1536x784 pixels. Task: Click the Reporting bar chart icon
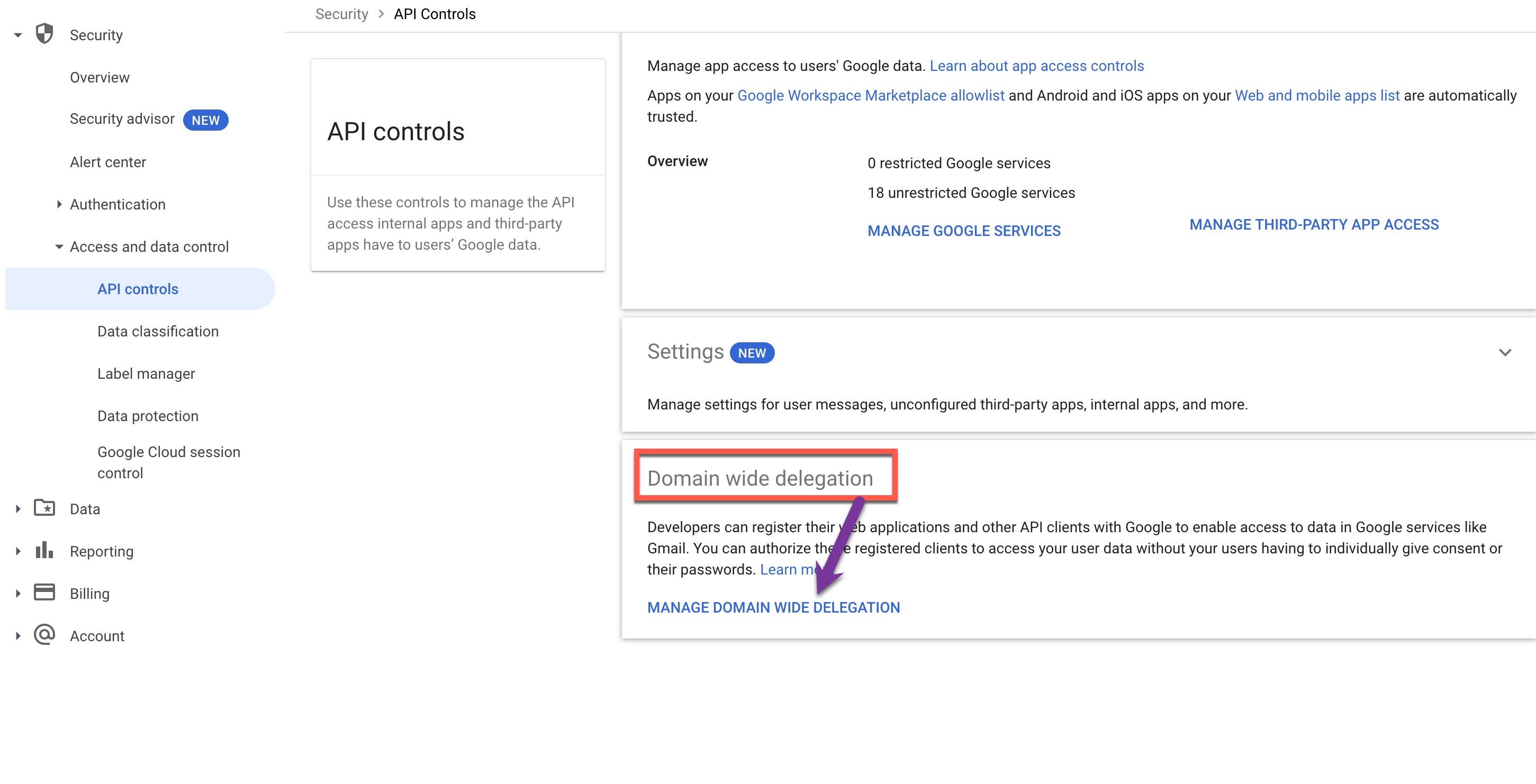point(44,551)
